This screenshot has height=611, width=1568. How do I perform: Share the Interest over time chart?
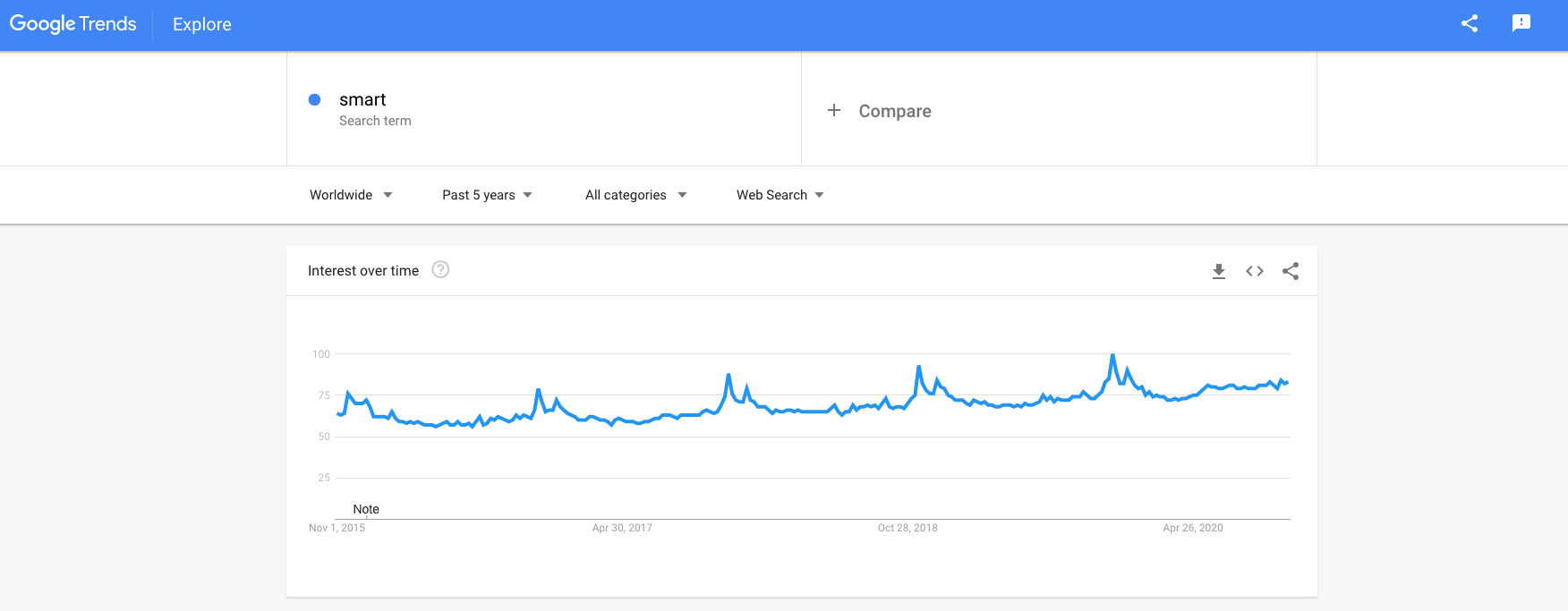click(1290, 271)
